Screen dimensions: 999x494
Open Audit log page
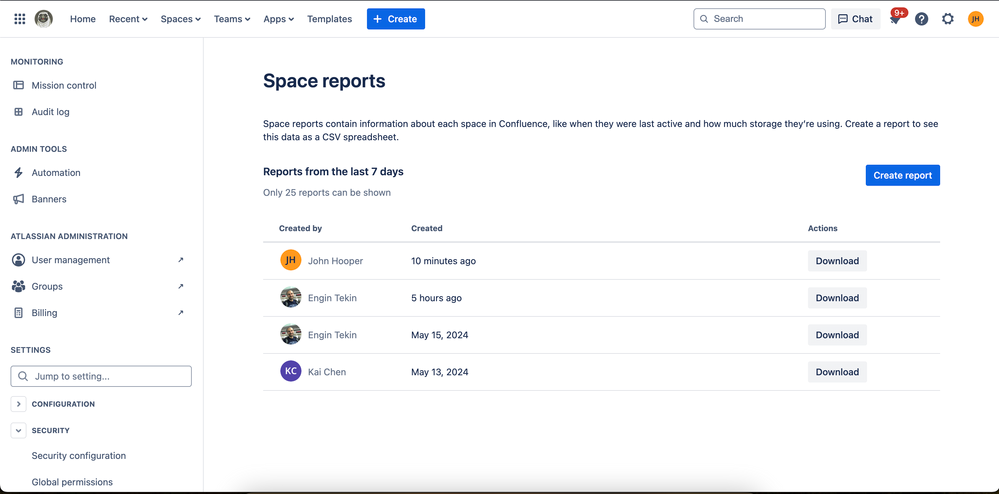tap(50, 112)
